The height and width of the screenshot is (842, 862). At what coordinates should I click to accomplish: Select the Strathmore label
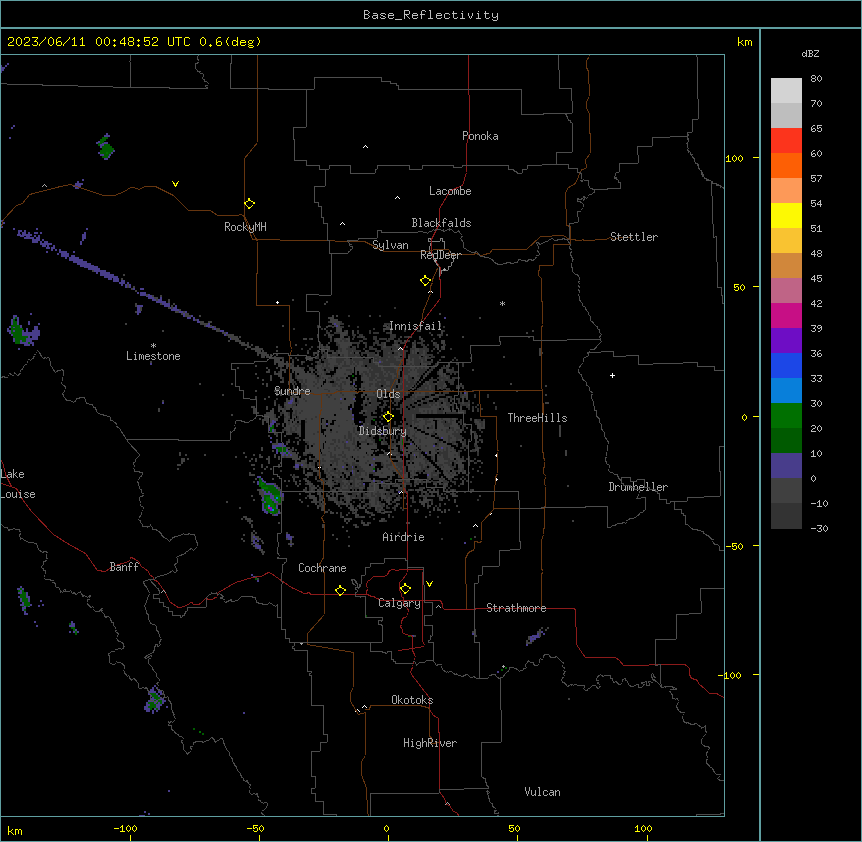516,608
